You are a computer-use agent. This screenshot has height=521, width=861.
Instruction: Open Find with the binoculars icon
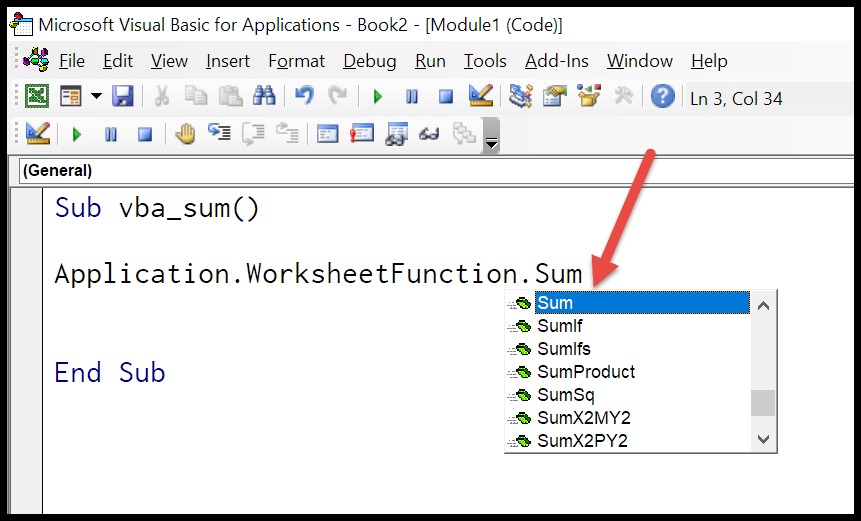coord(264,97)
